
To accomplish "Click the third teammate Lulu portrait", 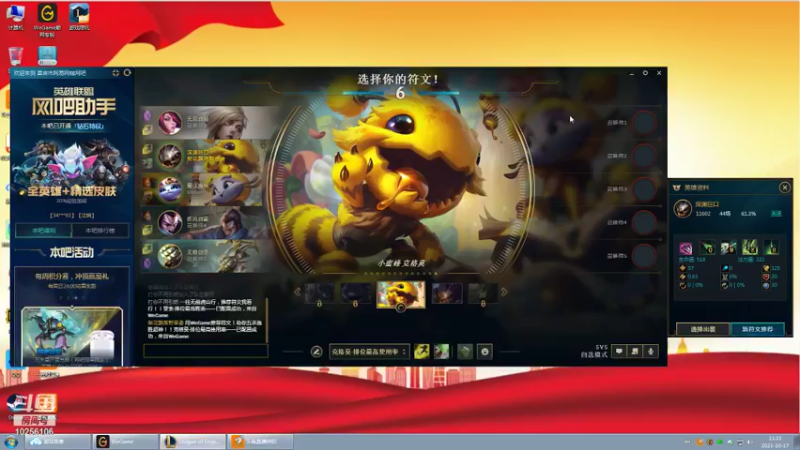I will [x=169, y=189].
